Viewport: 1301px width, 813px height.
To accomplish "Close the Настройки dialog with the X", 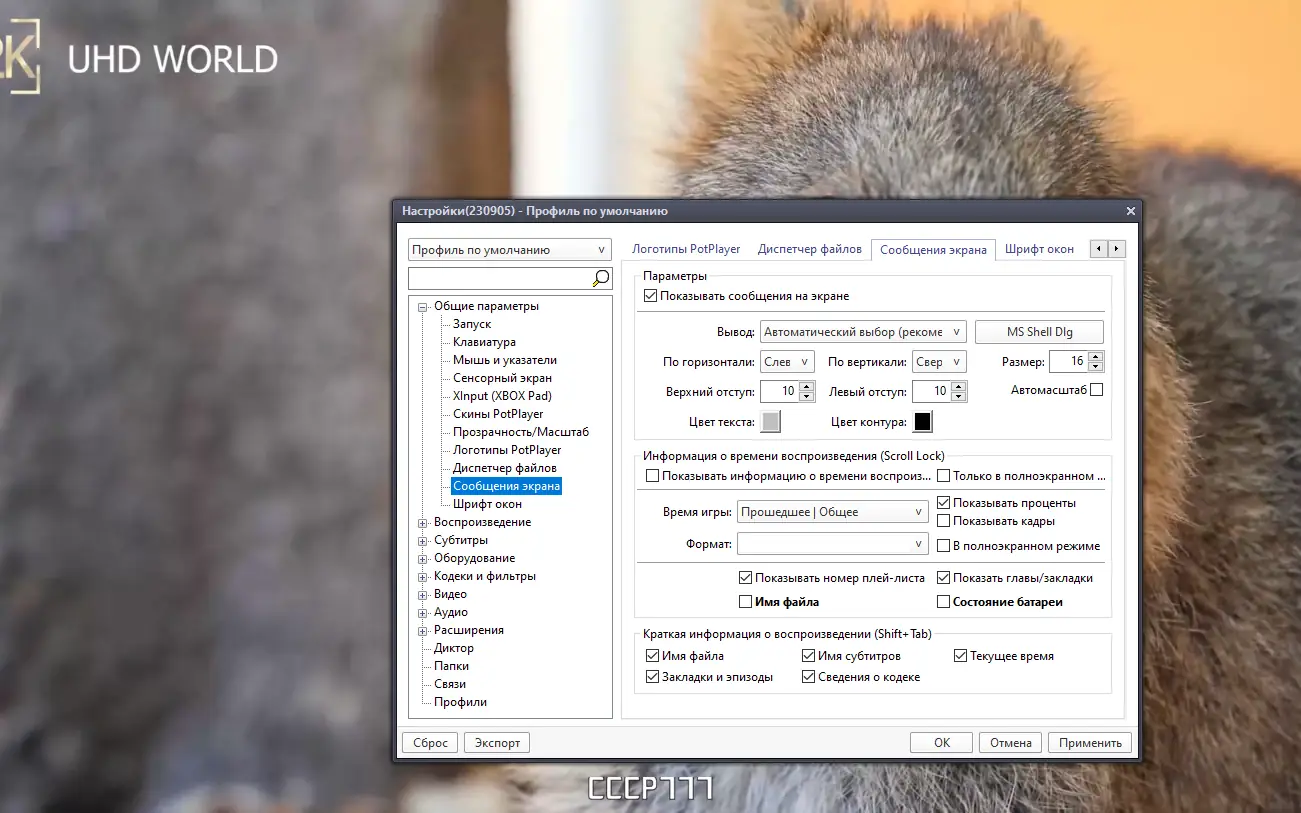I will pyautogui.click(x=1131, y=211).
